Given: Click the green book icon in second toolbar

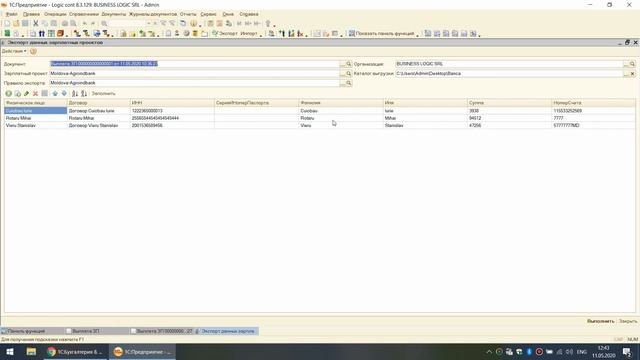Looking at the screenshot, I should pyautogui.click(x=7, y=33).
